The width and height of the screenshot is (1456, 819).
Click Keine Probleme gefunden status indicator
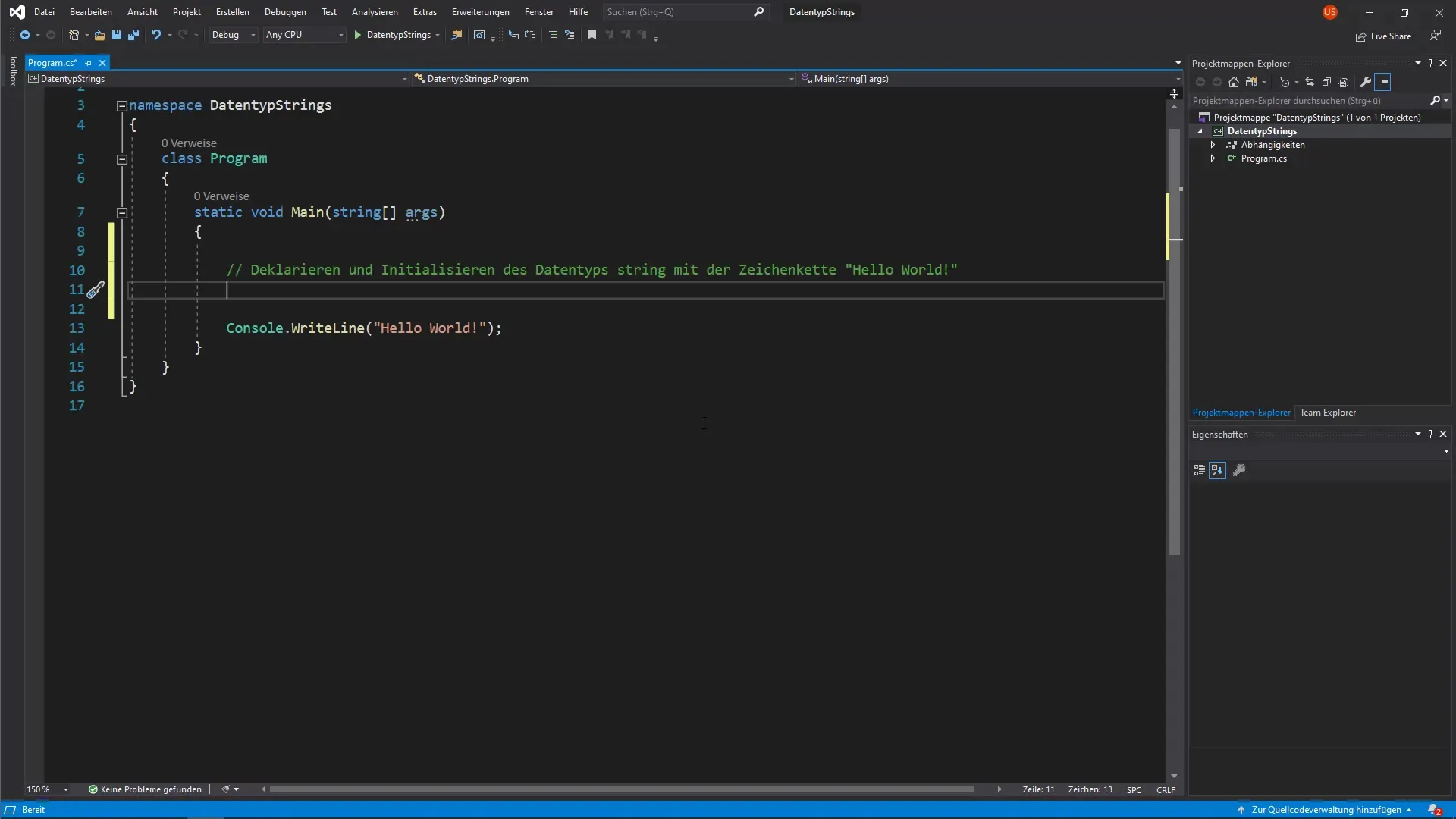click(x=145, y=789)
